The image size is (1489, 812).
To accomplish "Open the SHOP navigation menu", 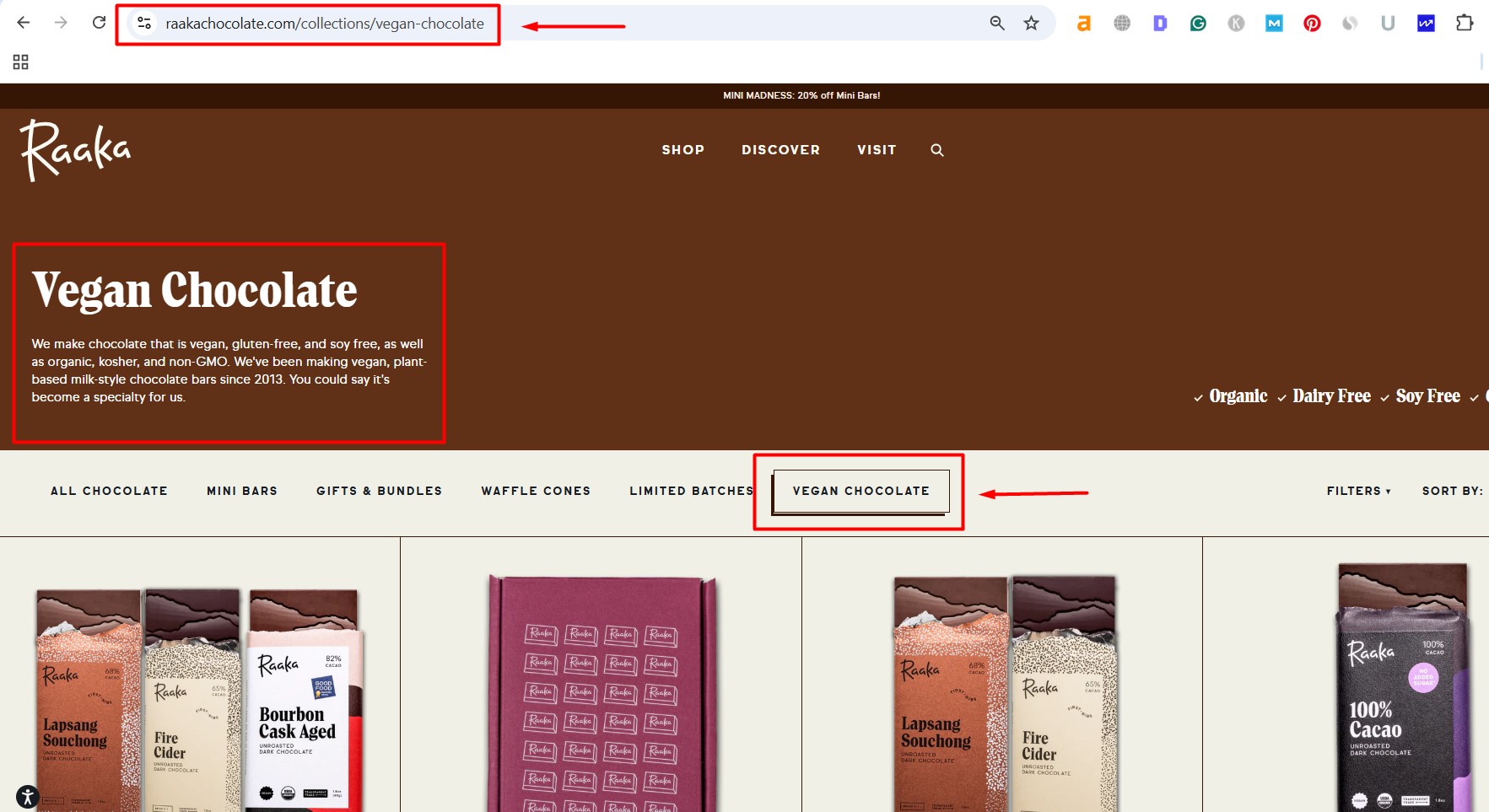I will 682,150.
